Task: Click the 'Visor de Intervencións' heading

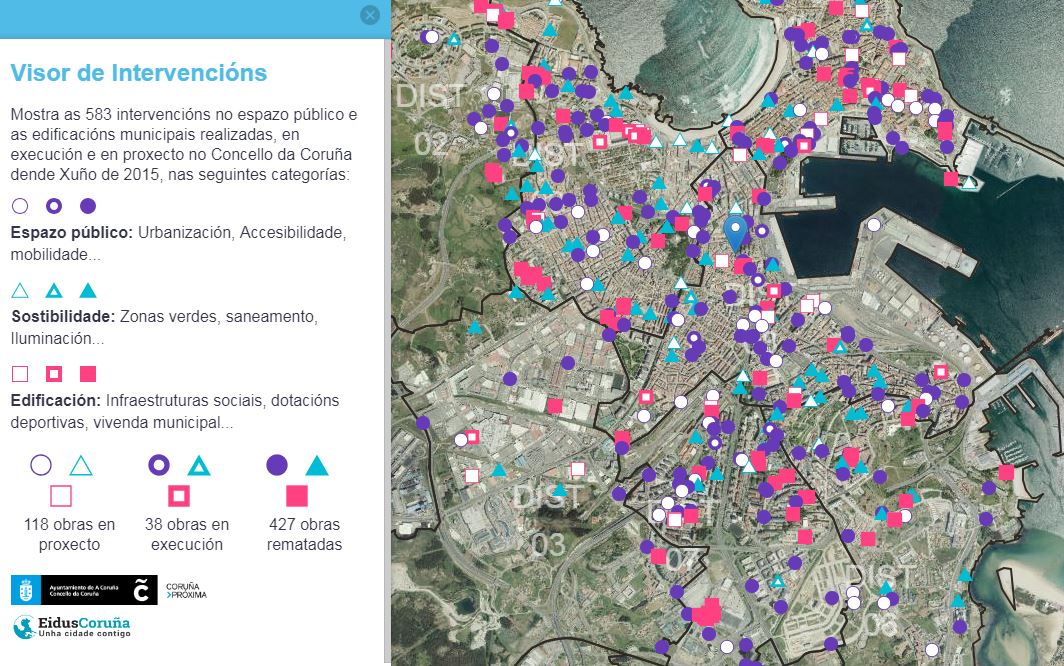Action: (x=138, y=73)
